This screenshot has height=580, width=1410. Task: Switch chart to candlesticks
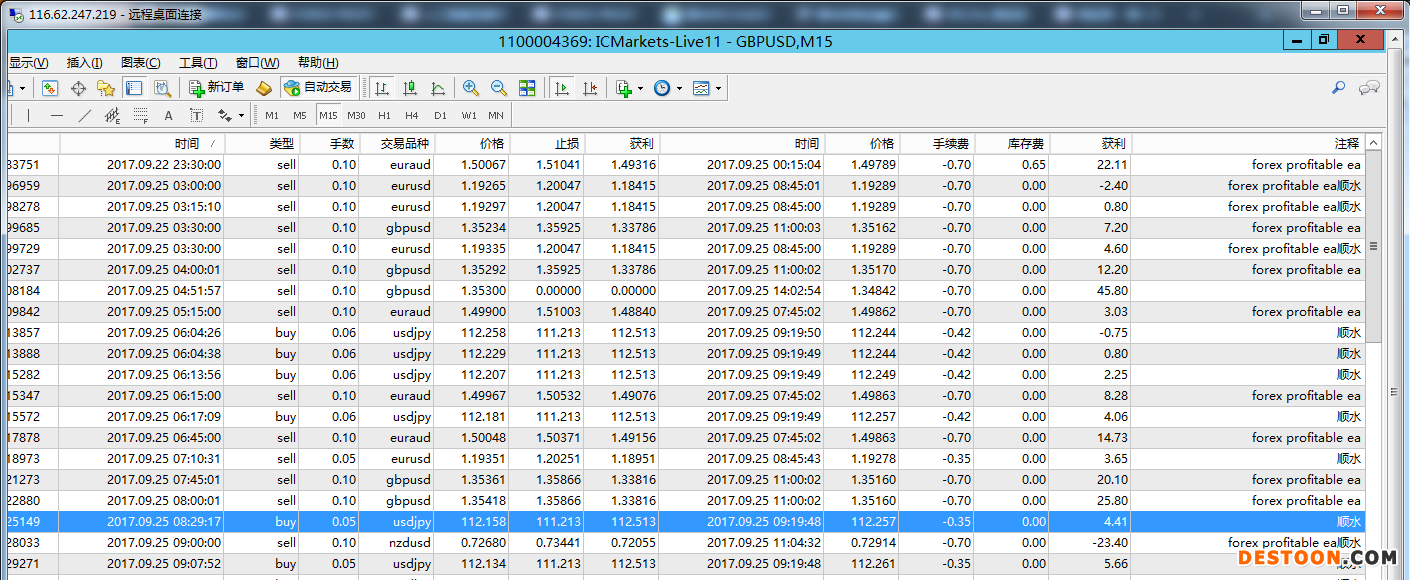(410, 88)
